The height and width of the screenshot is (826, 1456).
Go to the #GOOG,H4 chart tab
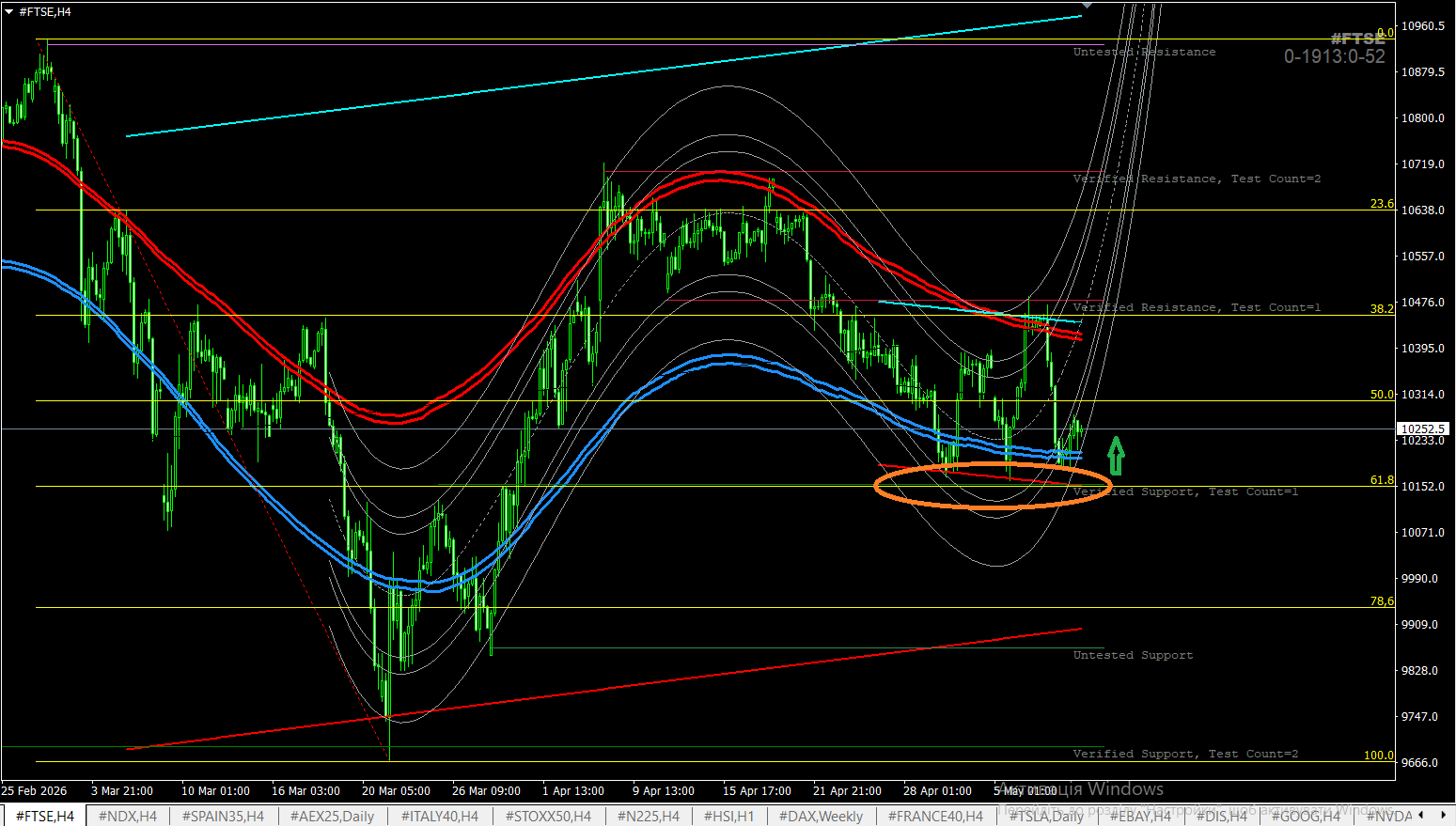pyautogui.click(x=1306, y=816)
